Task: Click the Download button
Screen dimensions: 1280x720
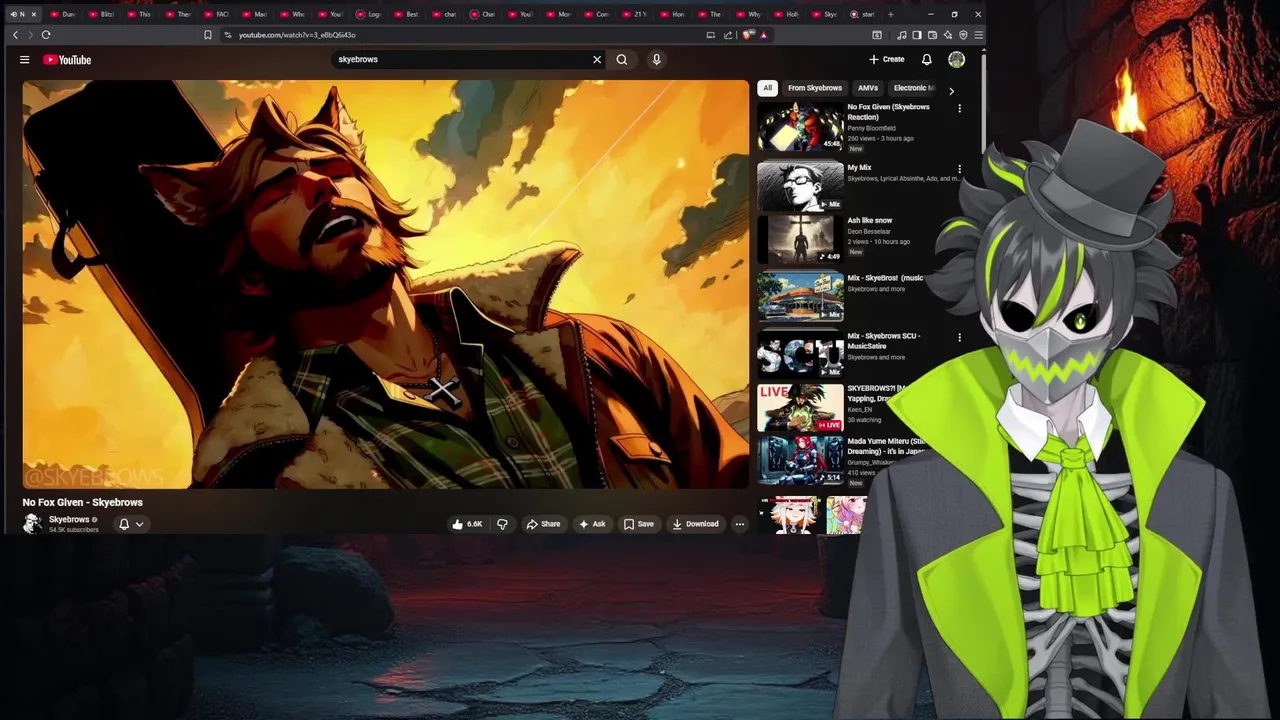Action: click(x=695, y=524)
